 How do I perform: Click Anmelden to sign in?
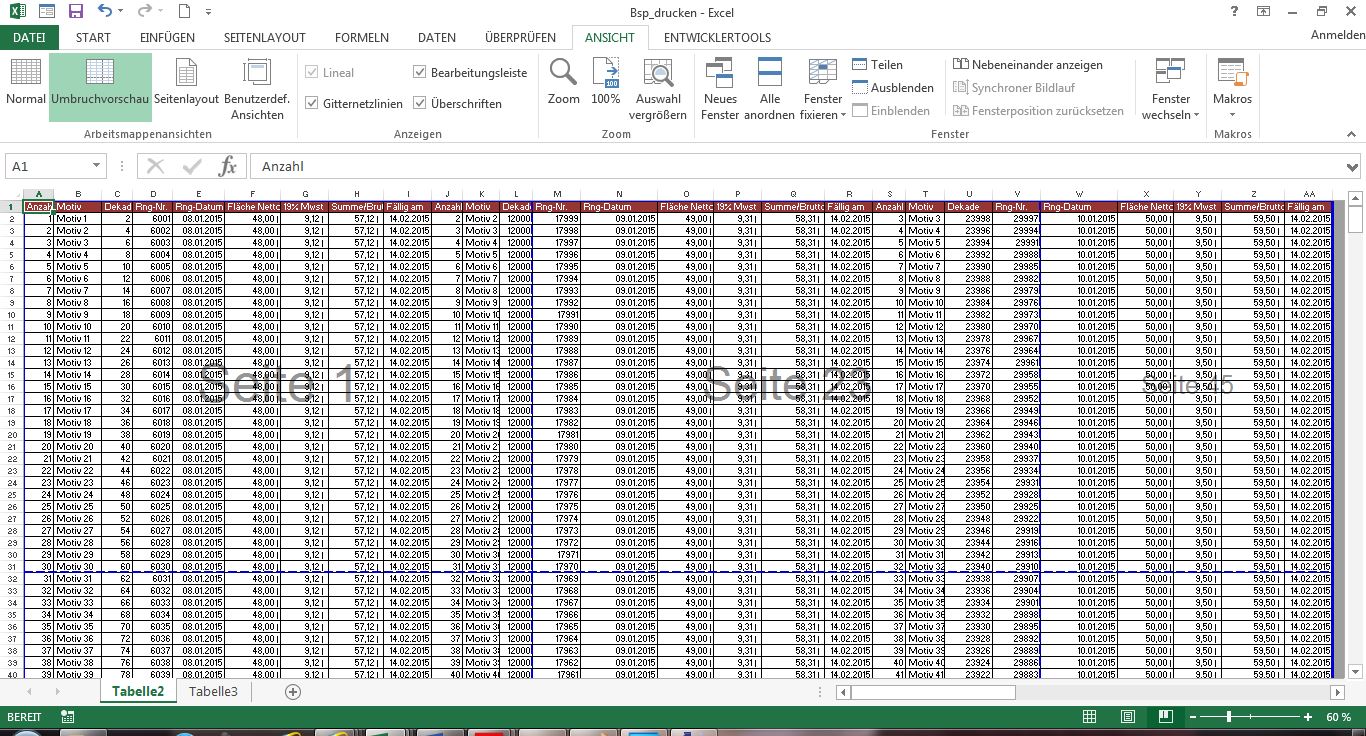(x=1336, y=35)
